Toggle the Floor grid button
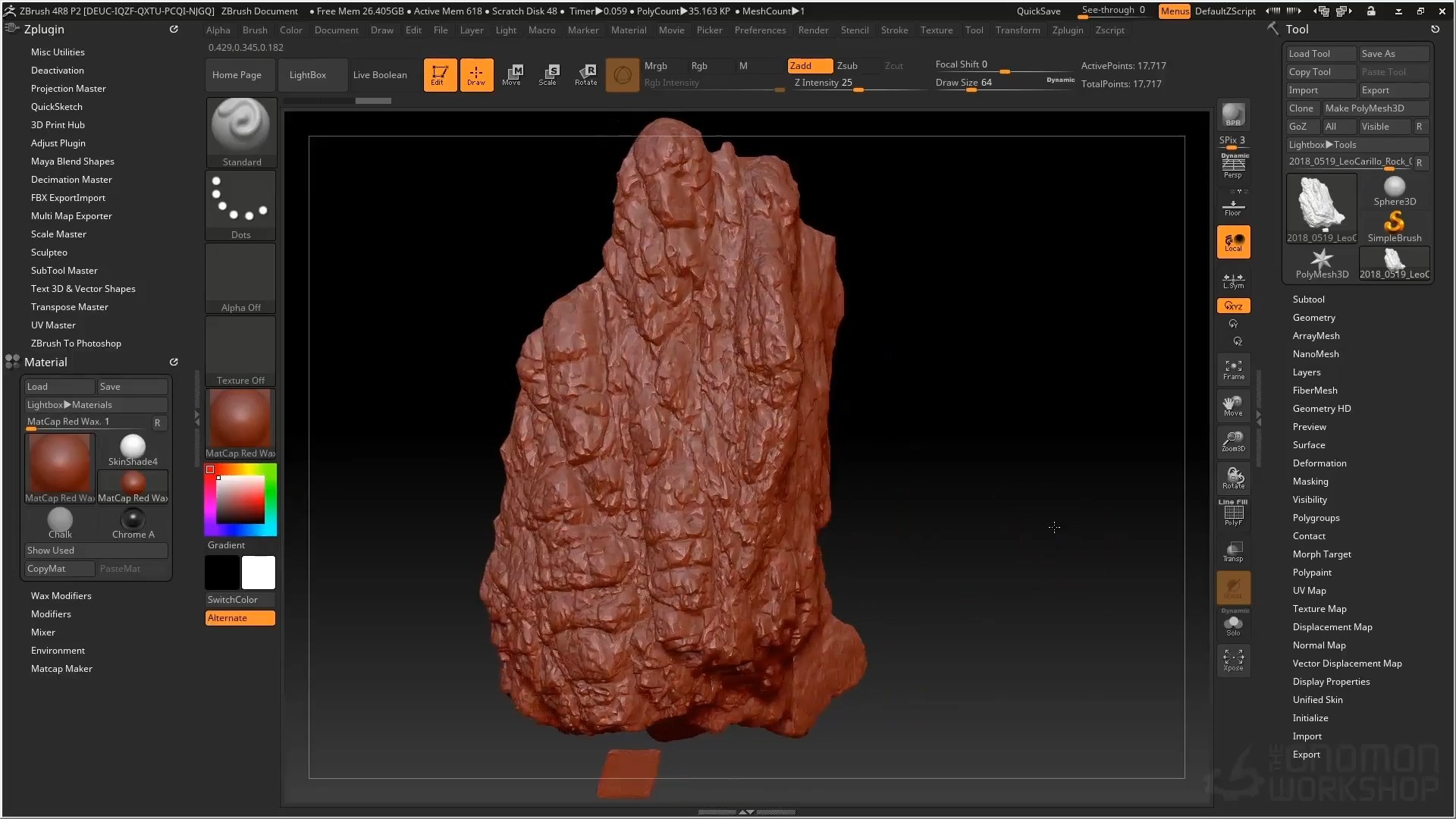The height and width of the screenshot is (819, 1456). pyautogui.click(x=1233, y=207)
